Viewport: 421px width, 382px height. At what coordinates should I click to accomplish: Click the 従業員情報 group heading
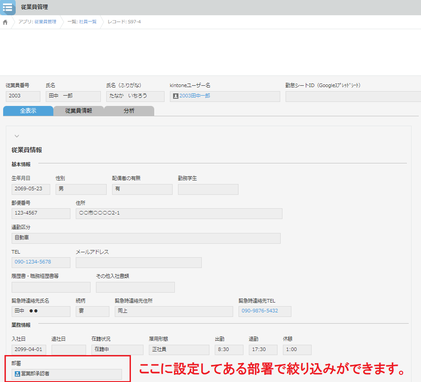[x=27, y=150]
